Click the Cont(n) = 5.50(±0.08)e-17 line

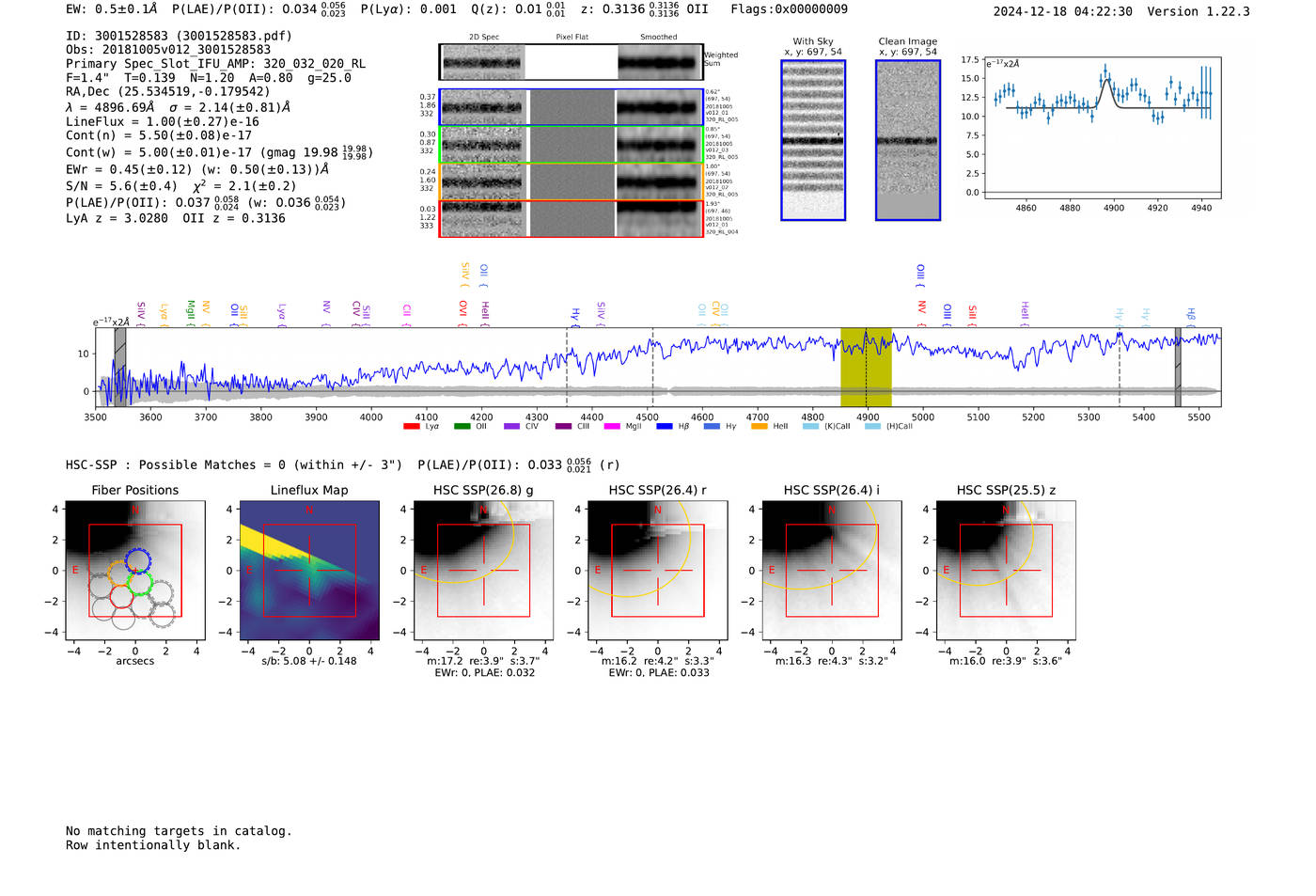(159, 136)
